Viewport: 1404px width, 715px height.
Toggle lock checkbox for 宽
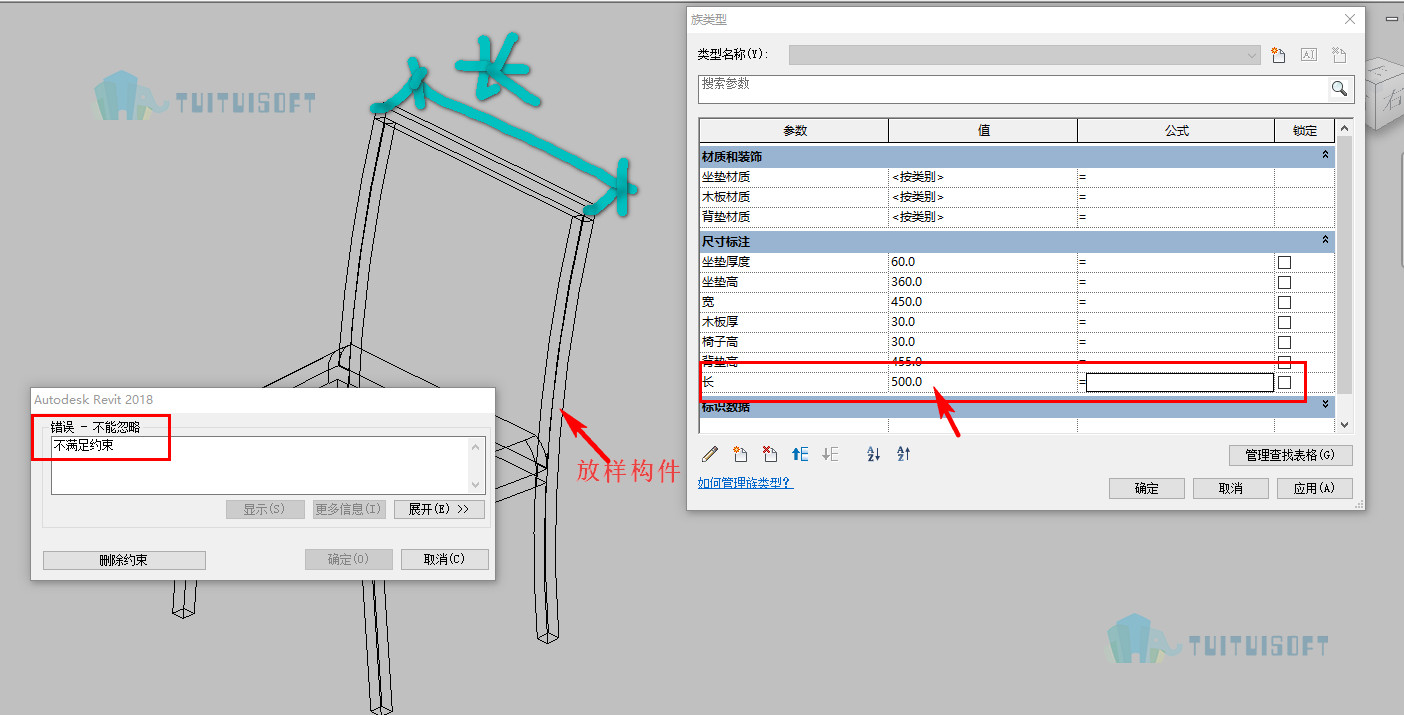pyautogui.click(x=1284, y=302)
